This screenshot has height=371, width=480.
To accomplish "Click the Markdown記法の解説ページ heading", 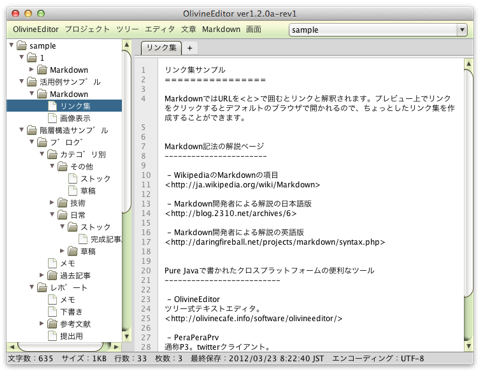I will pyautogui.click(x=214, y=146).
